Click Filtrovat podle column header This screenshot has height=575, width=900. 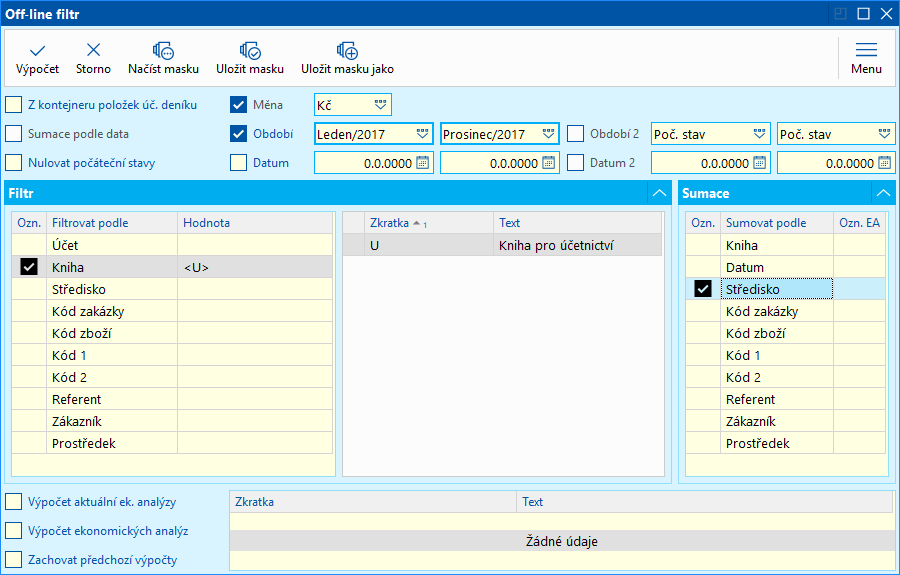point(112,223)
